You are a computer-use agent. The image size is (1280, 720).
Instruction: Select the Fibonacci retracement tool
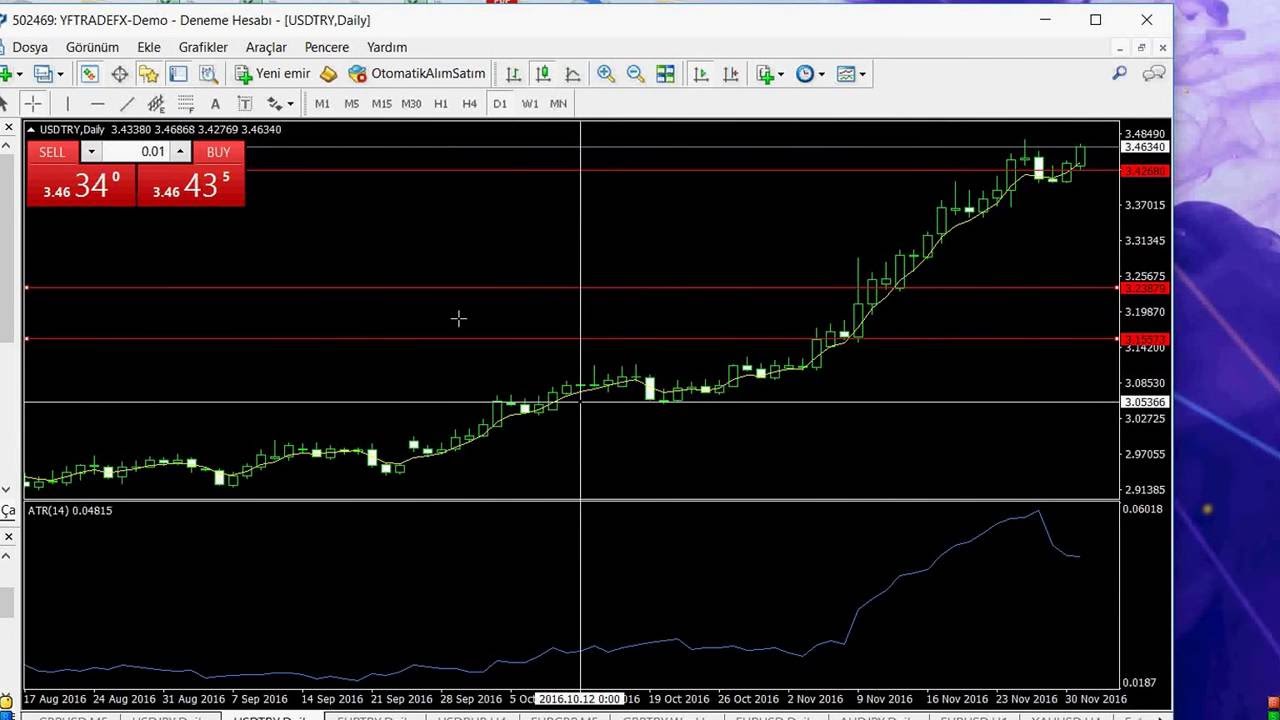(185, 104)
